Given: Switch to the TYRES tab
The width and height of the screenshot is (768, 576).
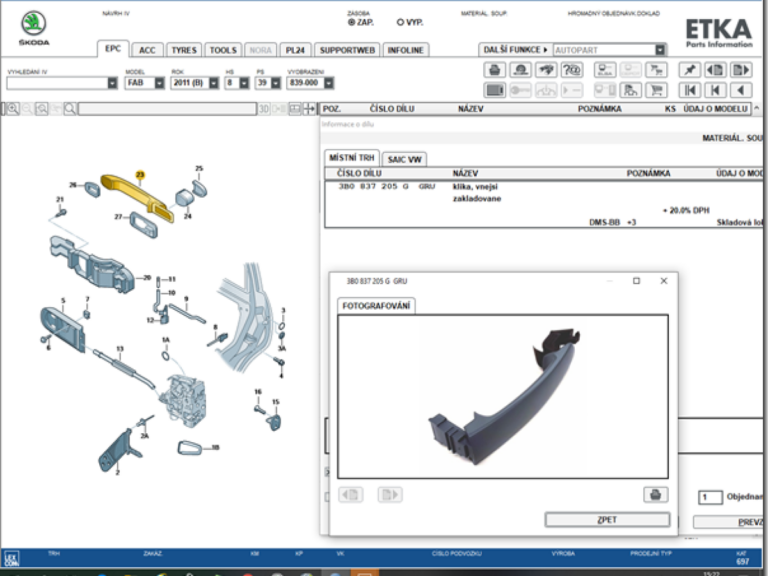Looking at the screenshot, I should pyautogui.click(x=183, y=50).
